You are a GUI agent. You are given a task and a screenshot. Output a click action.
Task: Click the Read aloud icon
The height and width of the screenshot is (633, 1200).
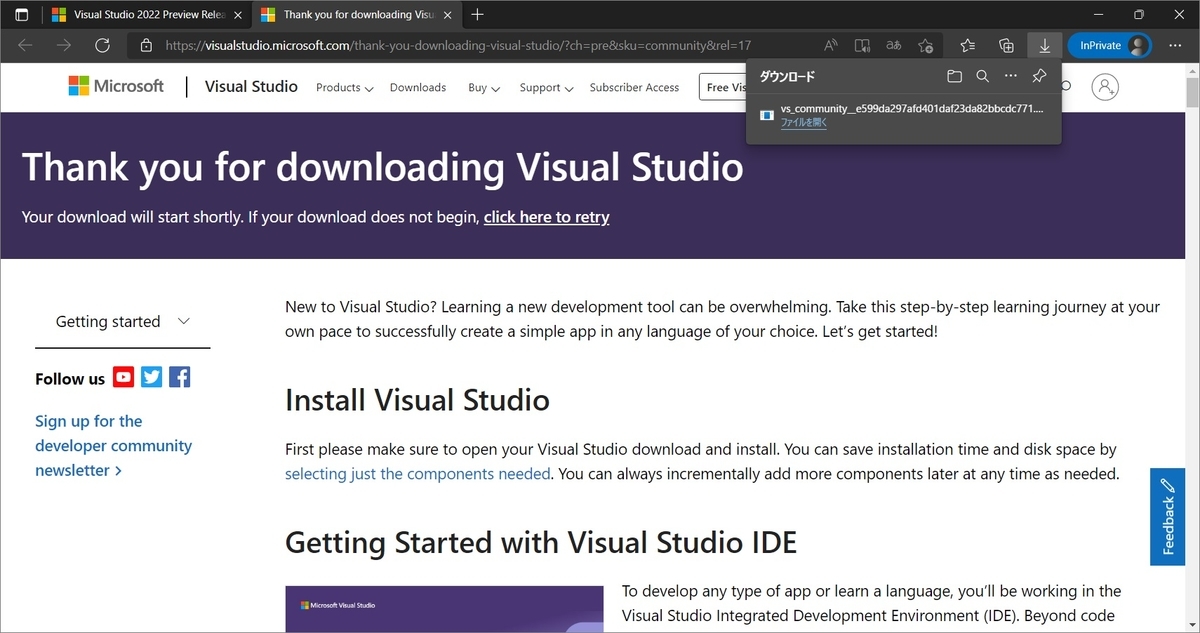pos(831,46)
